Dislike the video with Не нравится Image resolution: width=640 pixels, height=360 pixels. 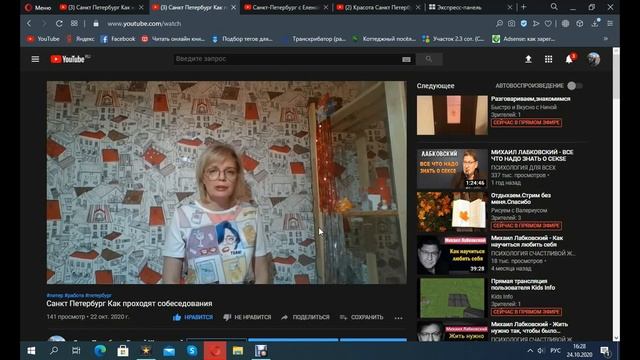[247, 317]
